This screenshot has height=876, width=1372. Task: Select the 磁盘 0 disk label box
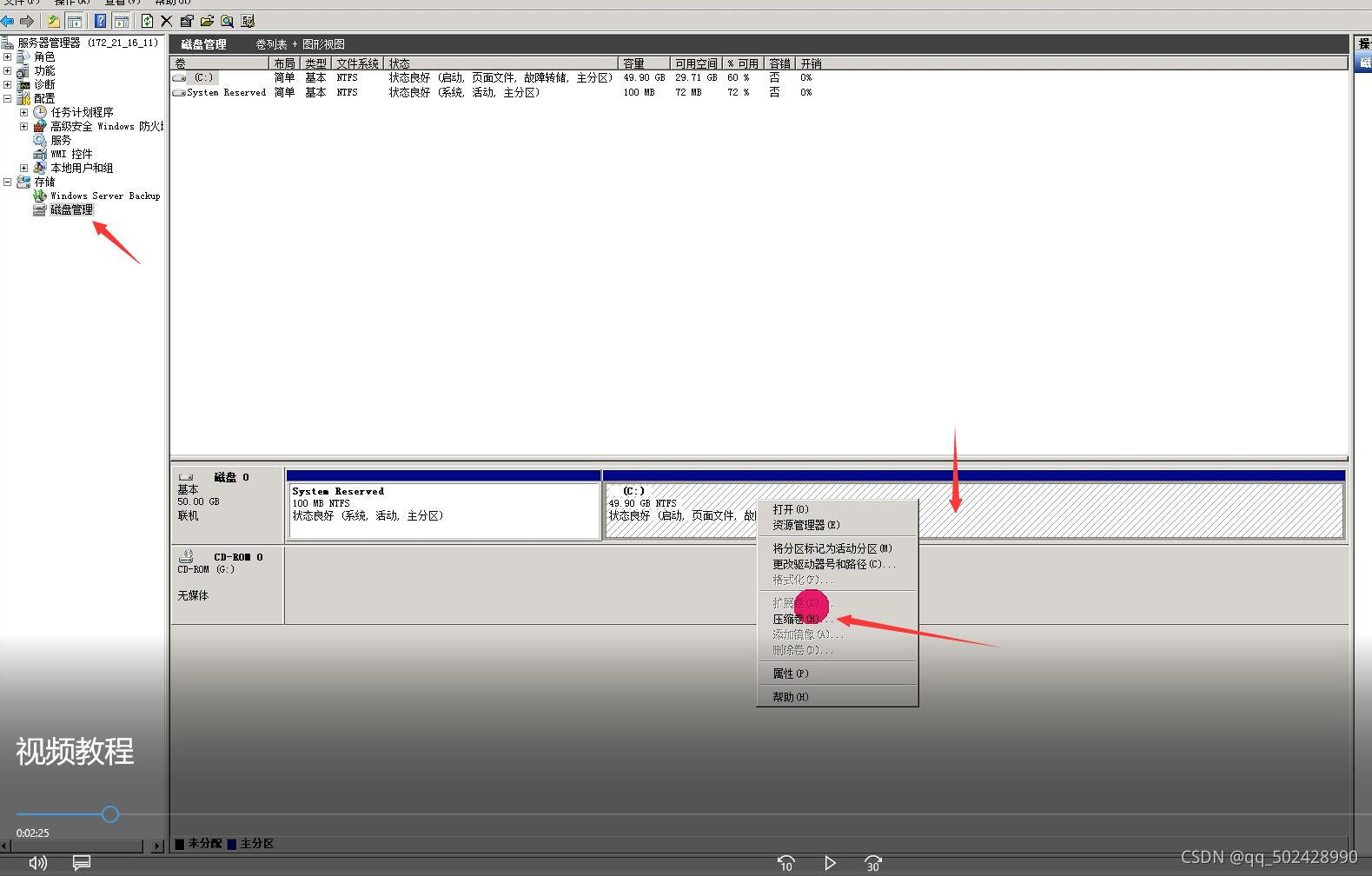(228, 505)
